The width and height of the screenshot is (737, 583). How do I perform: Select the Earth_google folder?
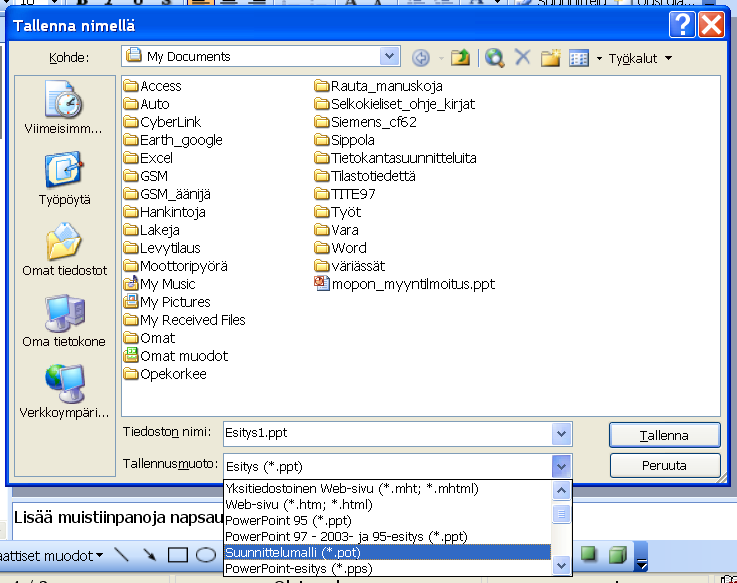tap(173, 140)
